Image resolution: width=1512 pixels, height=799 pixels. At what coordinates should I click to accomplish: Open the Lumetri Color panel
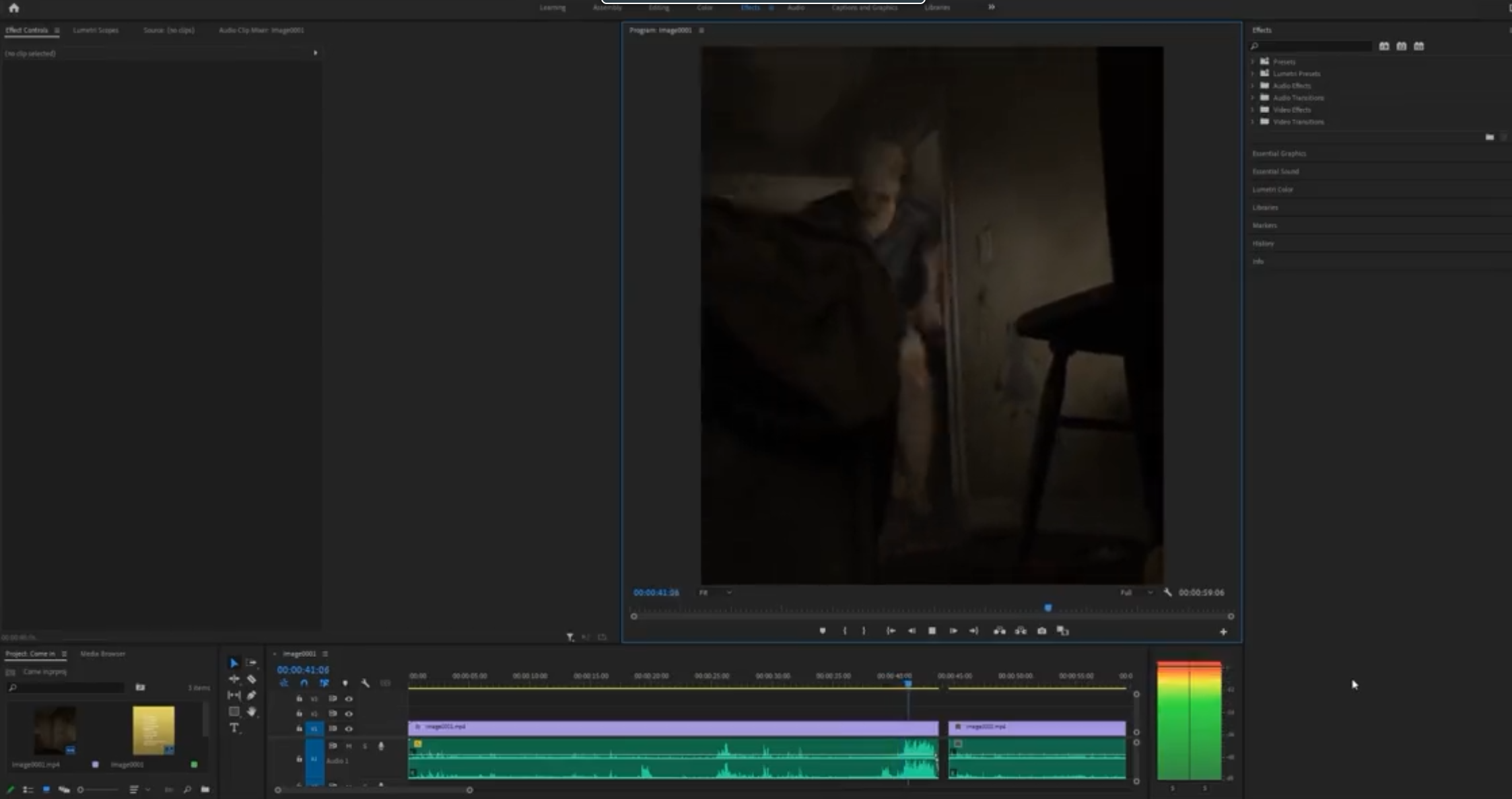[1272, 190]
